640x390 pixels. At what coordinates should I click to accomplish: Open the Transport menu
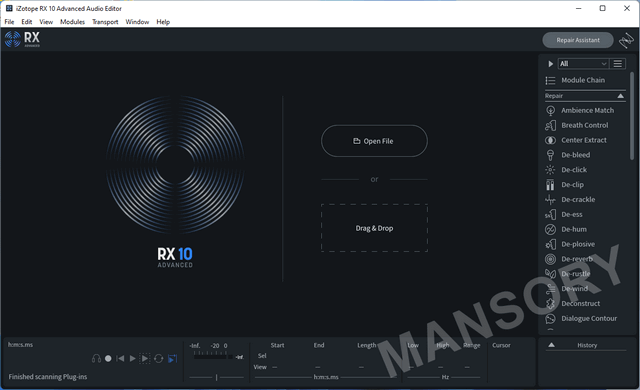coord(105,22)
